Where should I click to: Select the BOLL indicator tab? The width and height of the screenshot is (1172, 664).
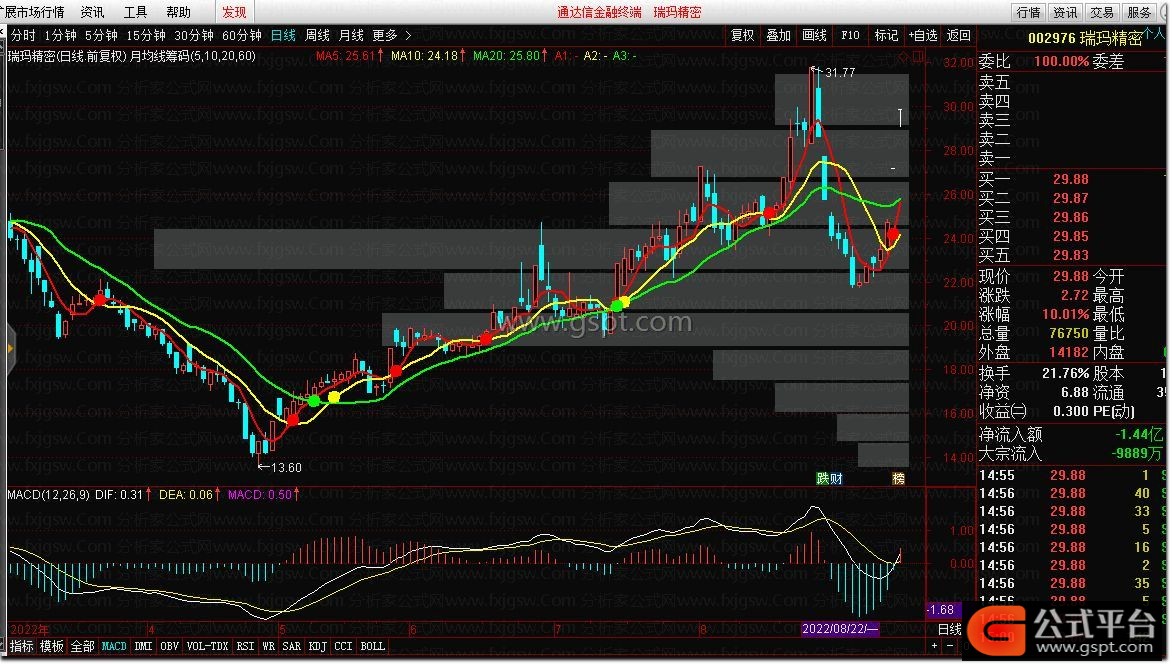[x=372, y=646]
